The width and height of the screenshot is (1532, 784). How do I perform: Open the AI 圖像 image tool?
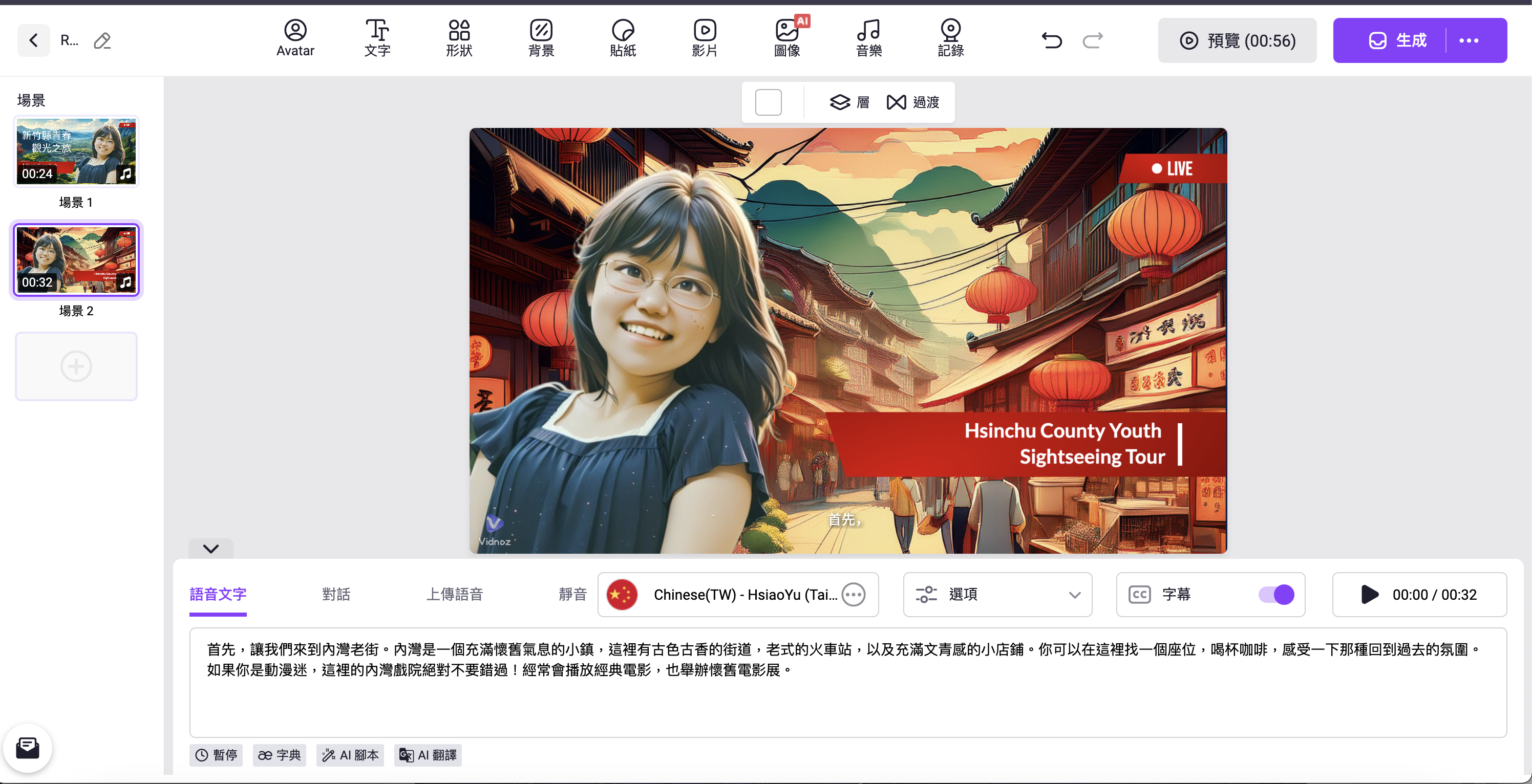[x=787, y=38]
